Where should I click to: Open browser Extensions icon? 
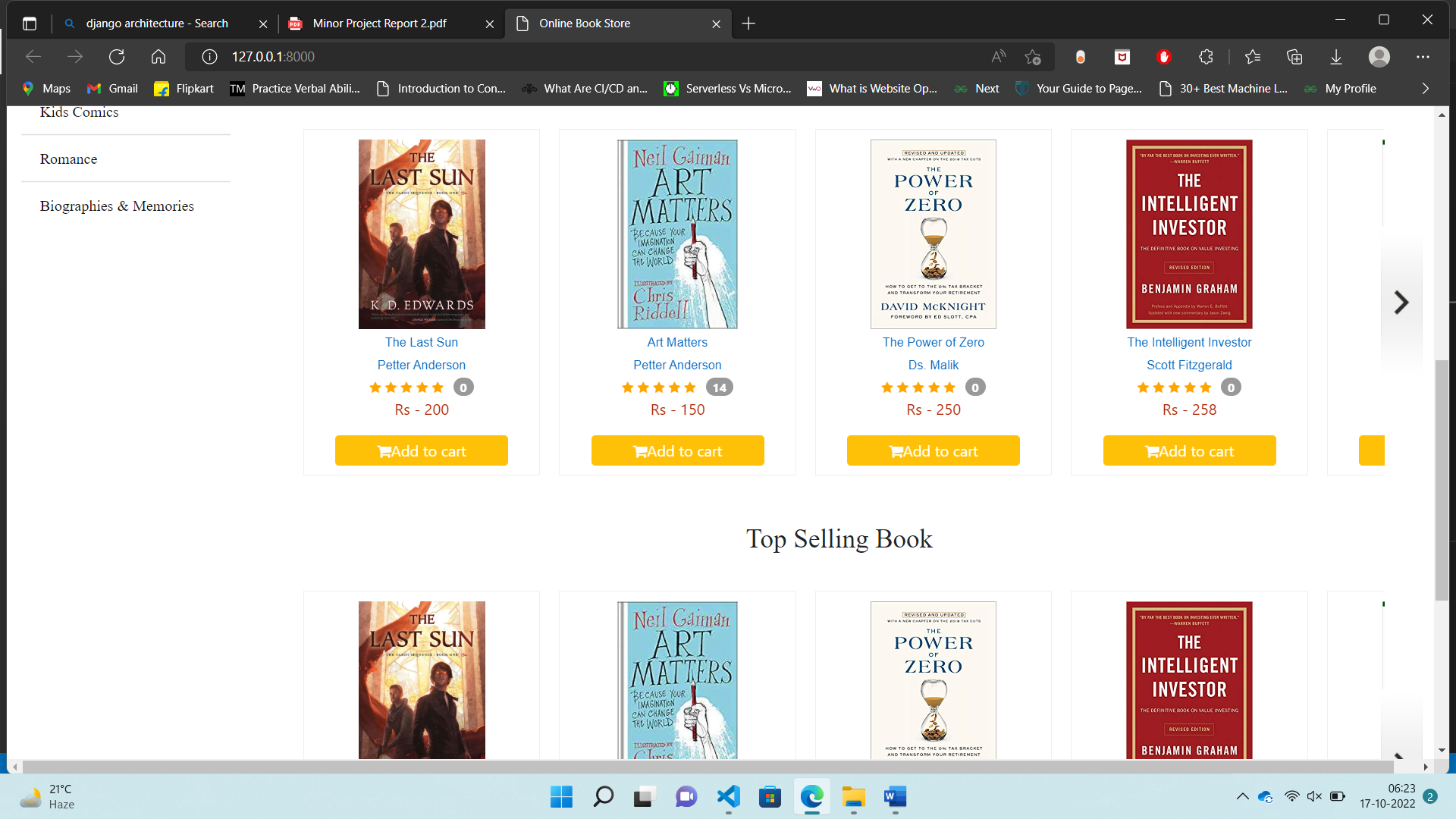click(1206, 57)
